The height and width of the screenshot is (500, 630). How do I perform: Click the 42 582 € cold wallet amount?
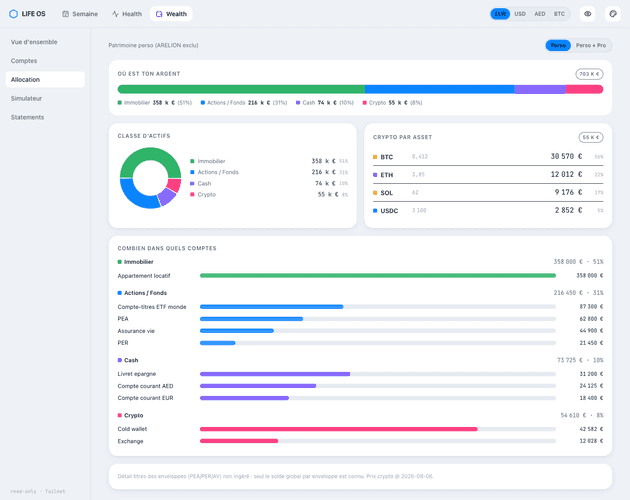pos(591,429)
